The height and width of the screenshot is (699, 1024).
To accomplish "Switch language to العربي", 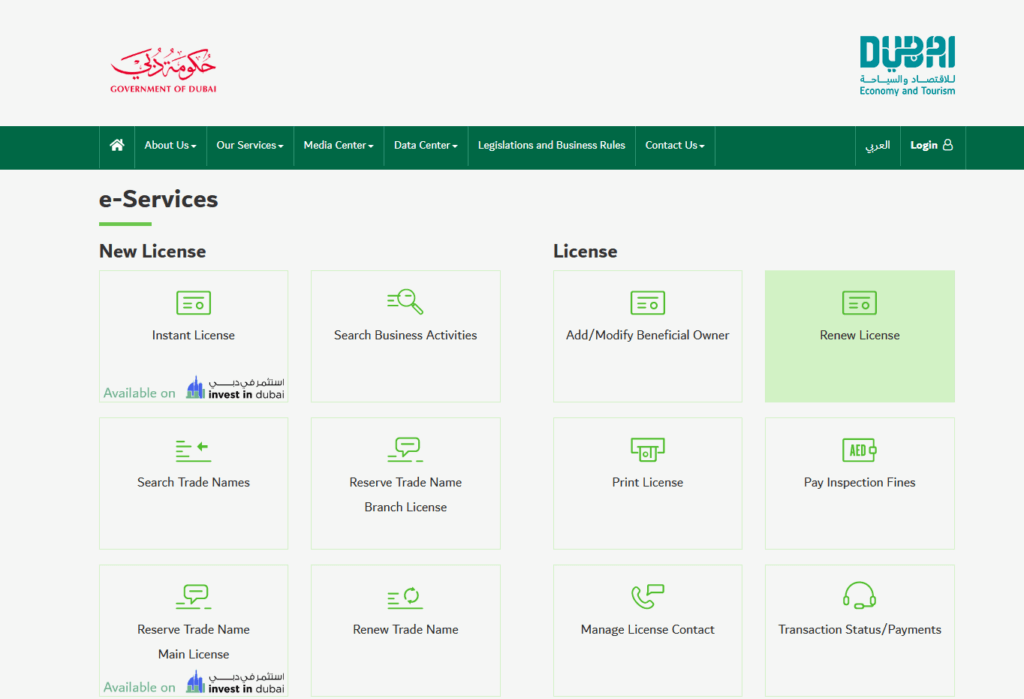I will pos(877,146).
